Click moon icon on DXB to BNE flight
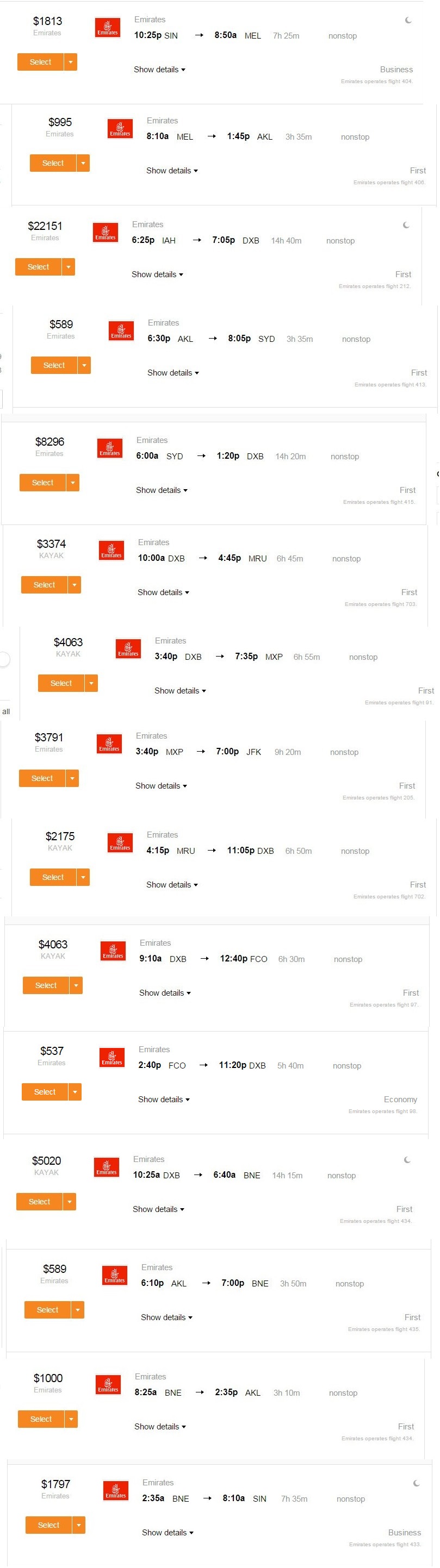The width and height of the screenshot is (440, 1568). pyautogui.click(x=407, y=1160)
